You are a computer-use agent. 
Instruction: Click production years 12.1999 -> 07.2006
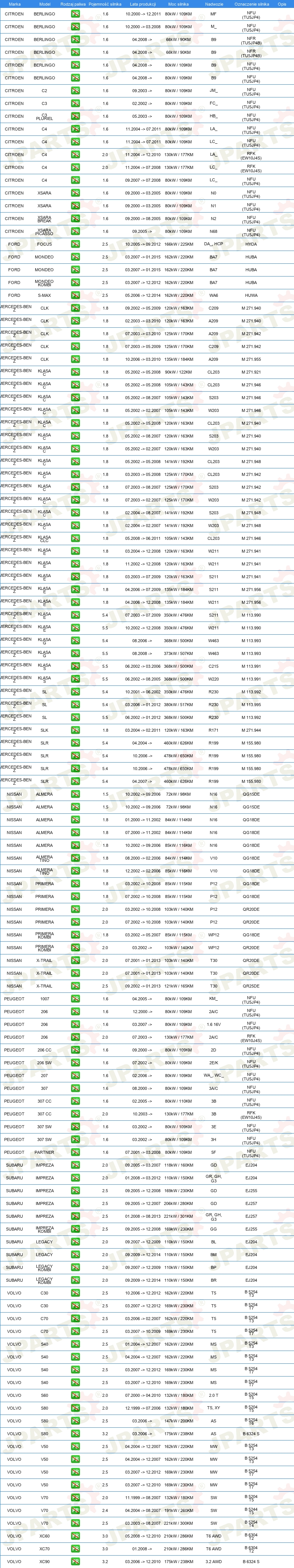coord(142,1407)
